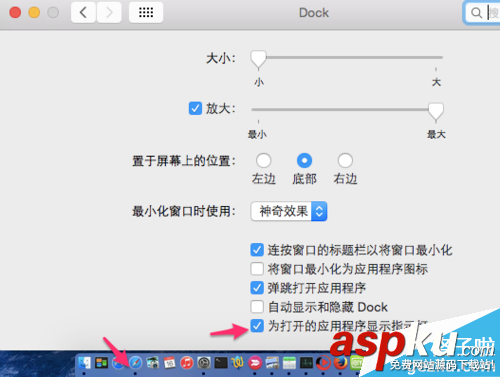This screenshot has height=377, width=500.
Task: Open the multicolored tiles app icon next to Finder
Action: click(101, 363)
